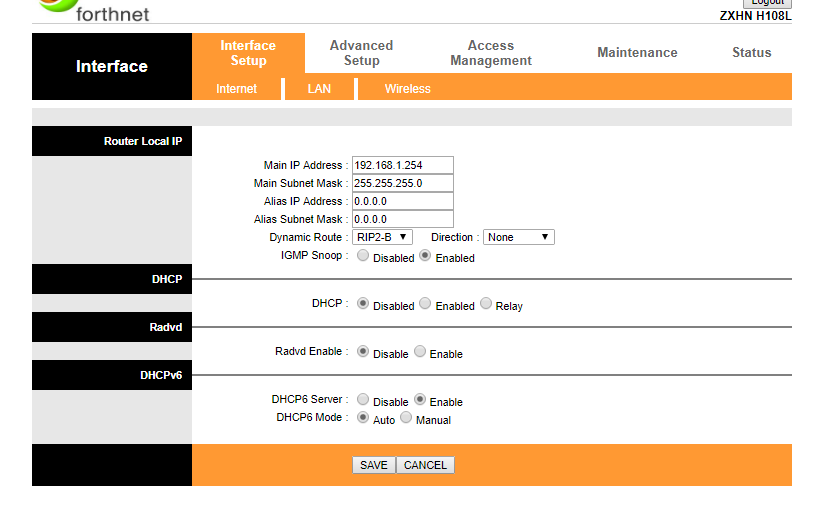The image size is (823, 519).
Task: Select DHCP Disabled radio button
Action: [x=363, y=303]
